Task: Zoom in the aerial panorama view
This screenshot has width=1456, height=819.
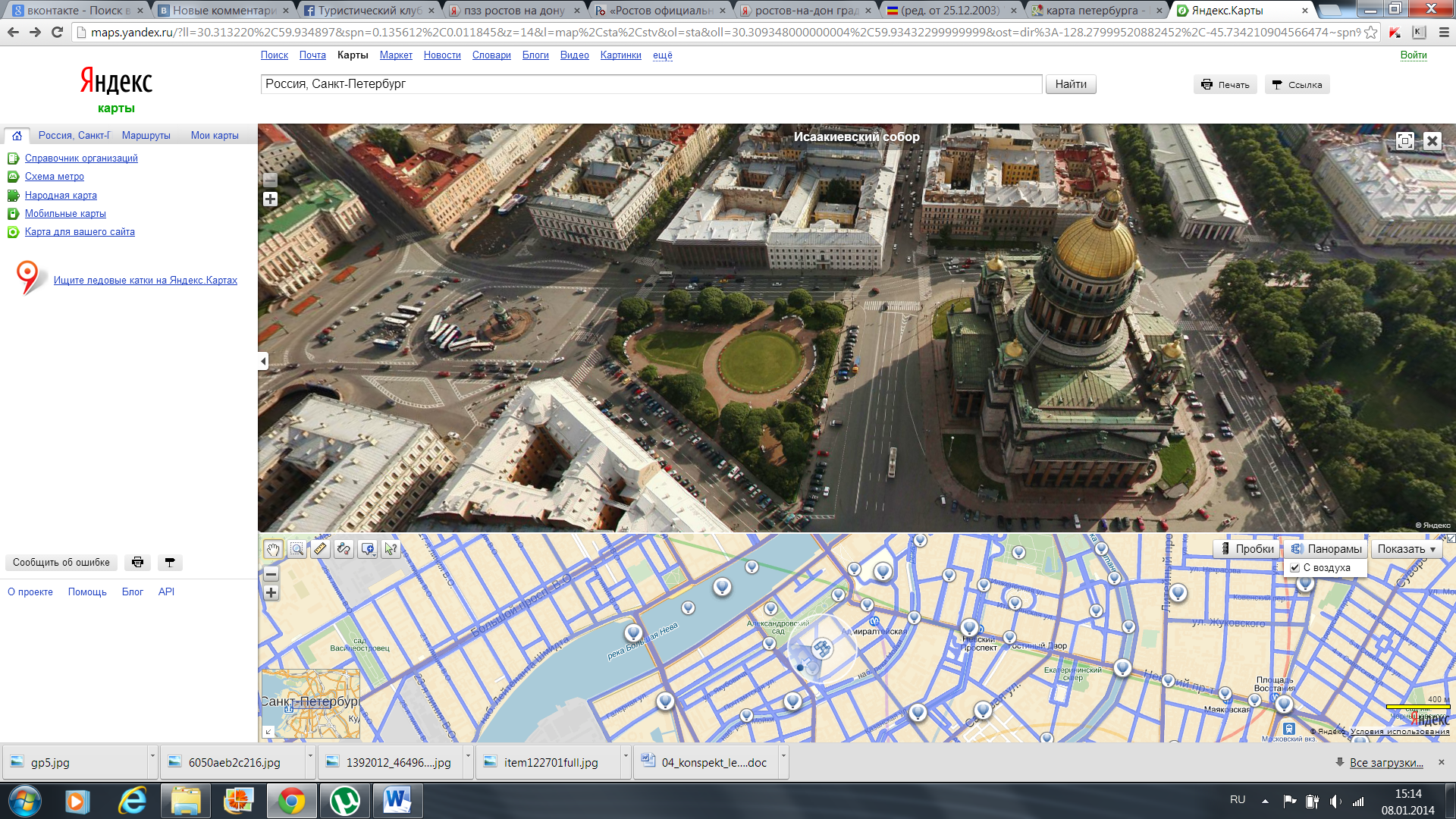Action: point(270,199)
